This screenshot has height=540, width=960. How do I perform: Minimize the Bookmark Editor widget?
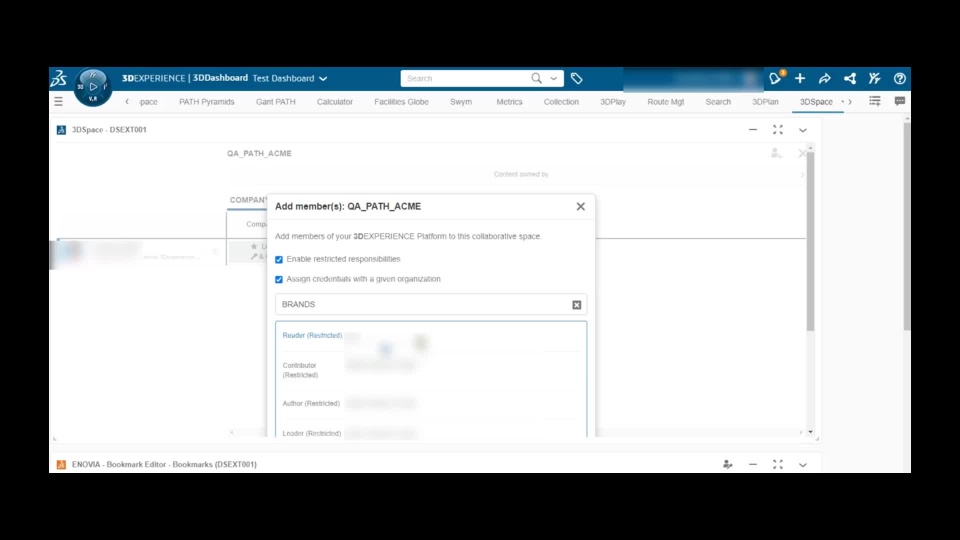point(753,465)
